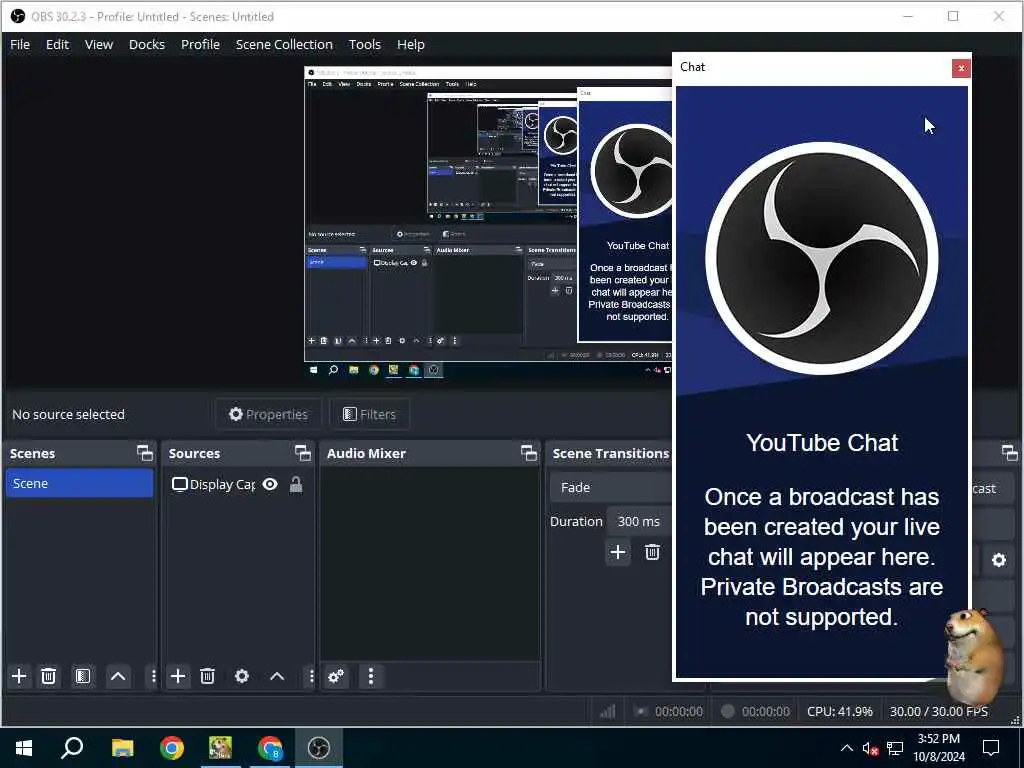
Task: Open scene filters icon in Scenes dock
Action: [83, 676]
